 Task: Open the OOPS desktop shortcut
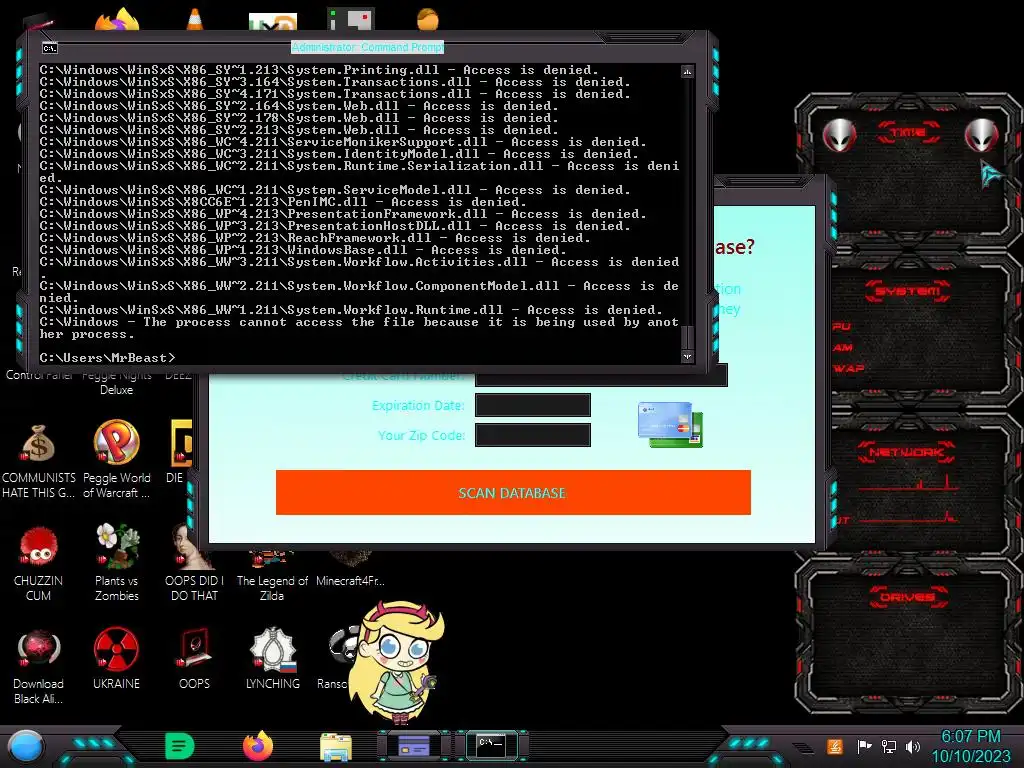click(194, 650)
